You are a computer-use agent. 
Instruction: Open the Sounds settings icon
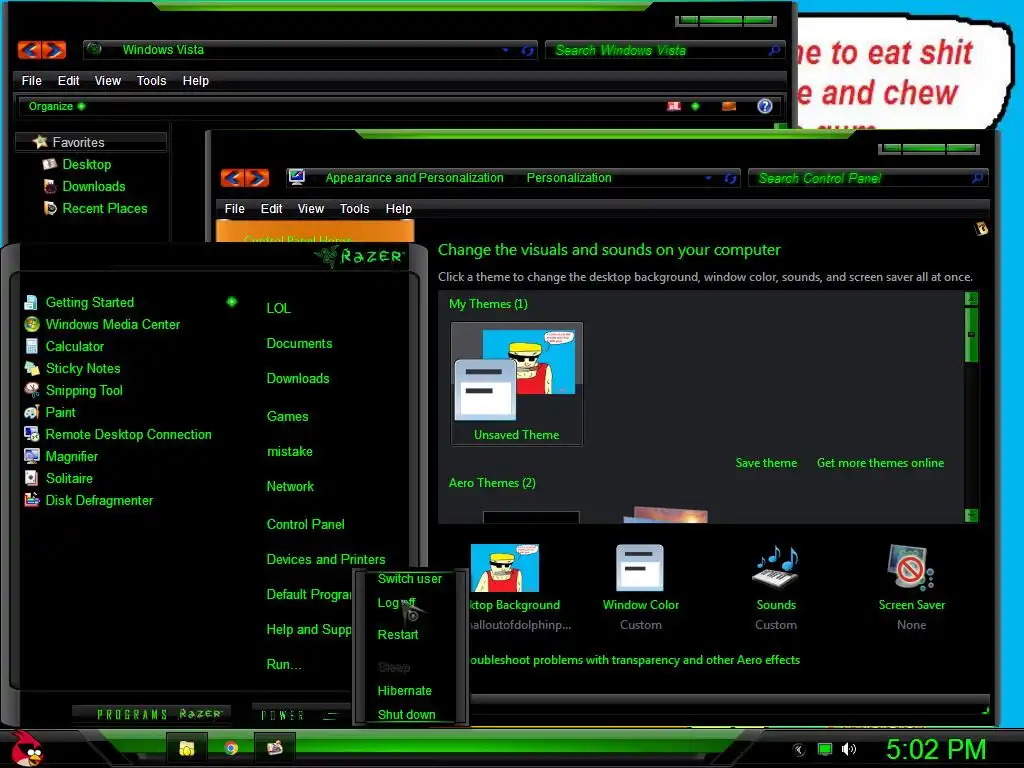[x=776, y=568]
